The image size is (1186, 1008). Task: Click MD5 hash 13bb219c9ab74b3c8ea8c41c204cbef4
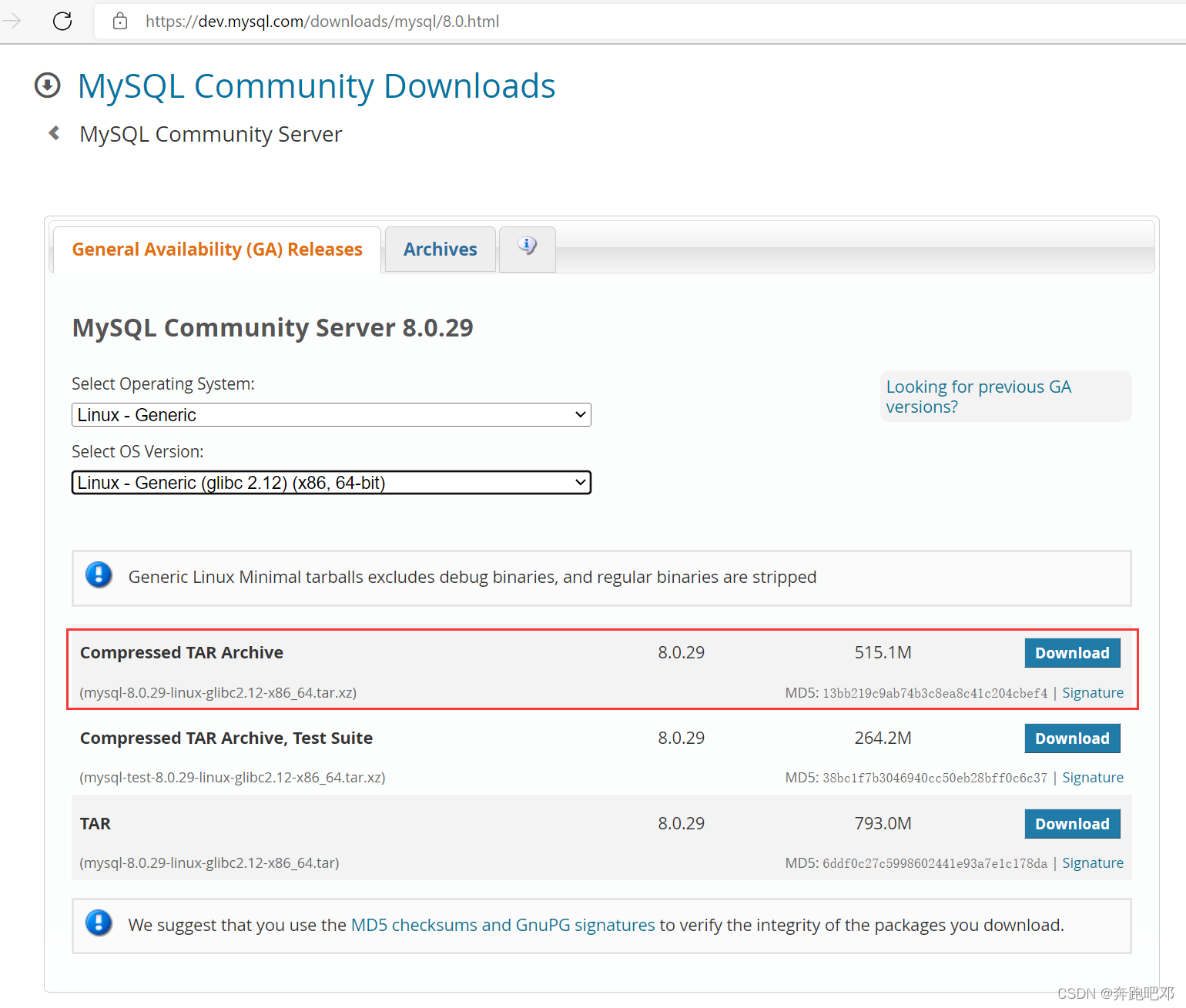[x=935, y=693]
